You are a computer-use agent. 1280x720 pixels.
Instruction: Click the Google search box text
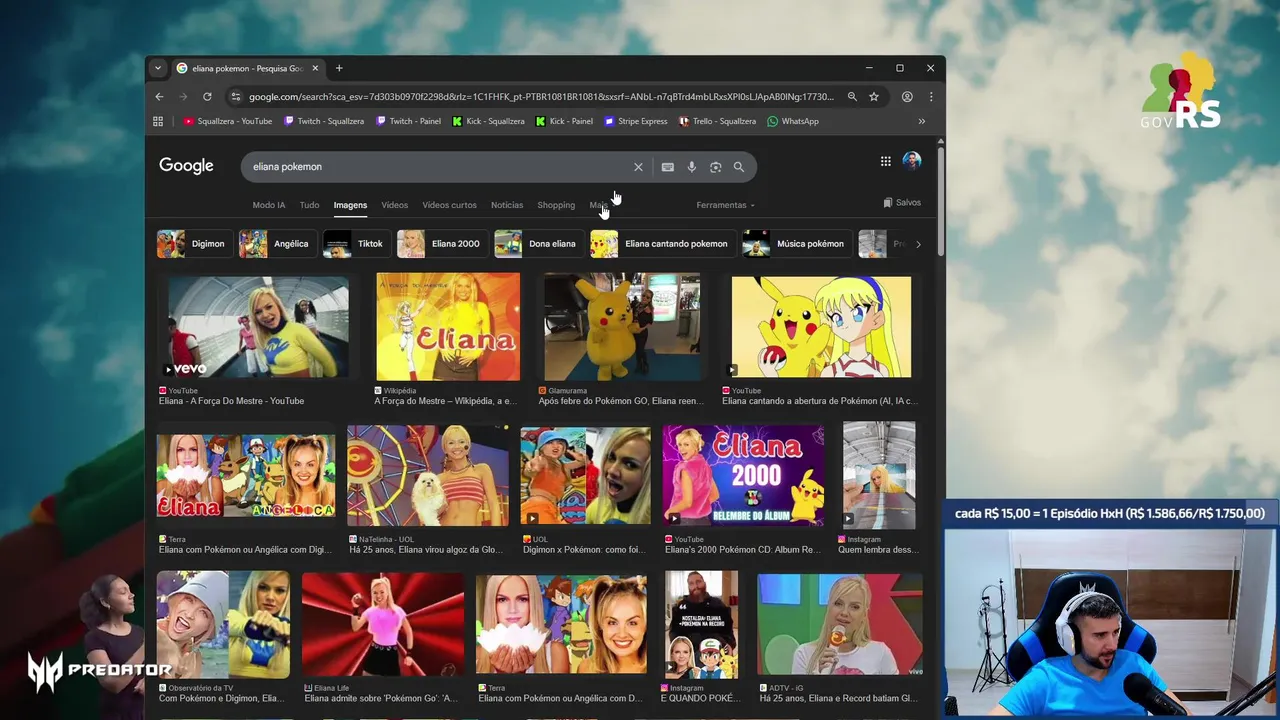[x=287, y=167]
